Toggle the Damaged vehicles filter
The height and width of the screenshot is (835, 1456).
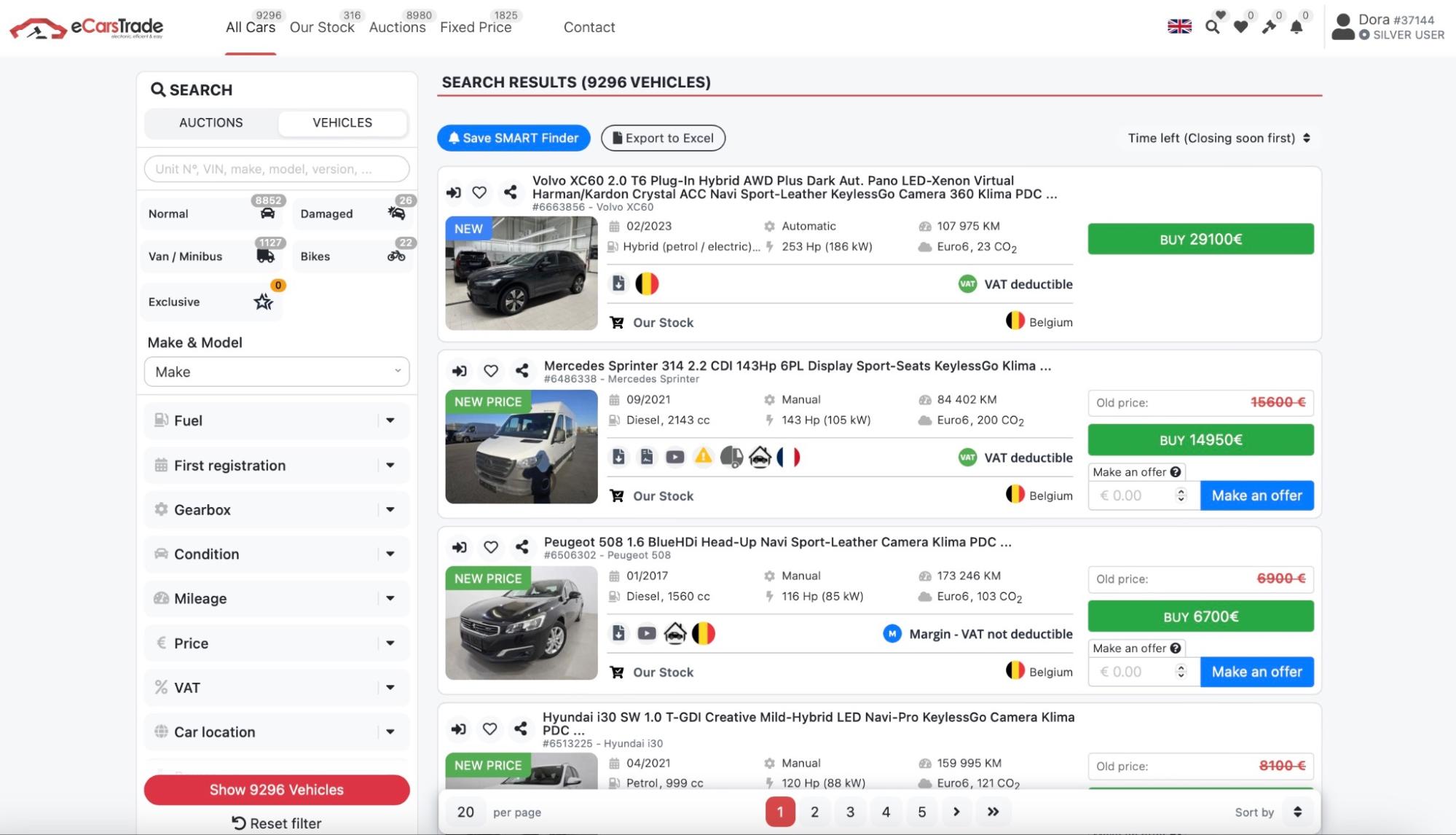pos(353,213)
